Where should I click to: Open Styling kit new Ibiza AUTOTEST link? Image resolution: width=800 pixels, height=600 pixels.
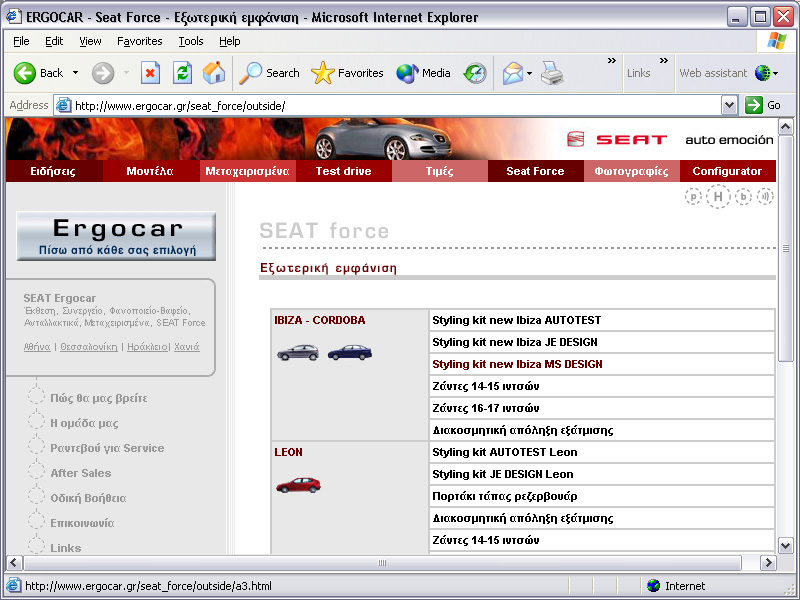[x=516, y=320]
